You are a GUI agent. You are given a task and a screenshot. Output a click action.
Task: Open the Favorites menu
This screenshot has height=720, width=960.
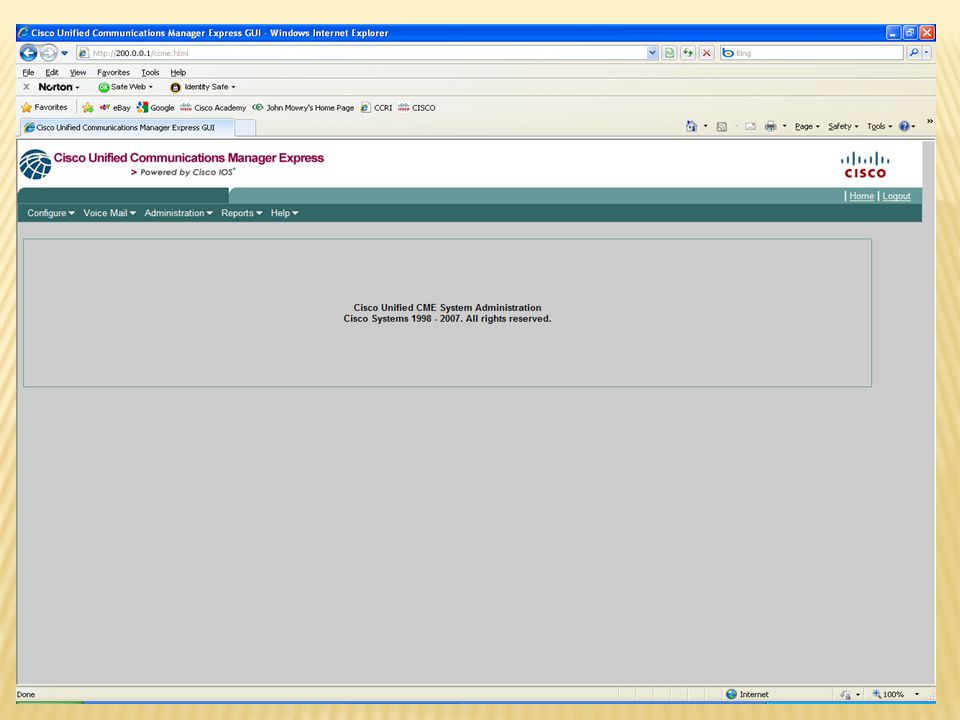pyautogui.click(x=113, y=72)
